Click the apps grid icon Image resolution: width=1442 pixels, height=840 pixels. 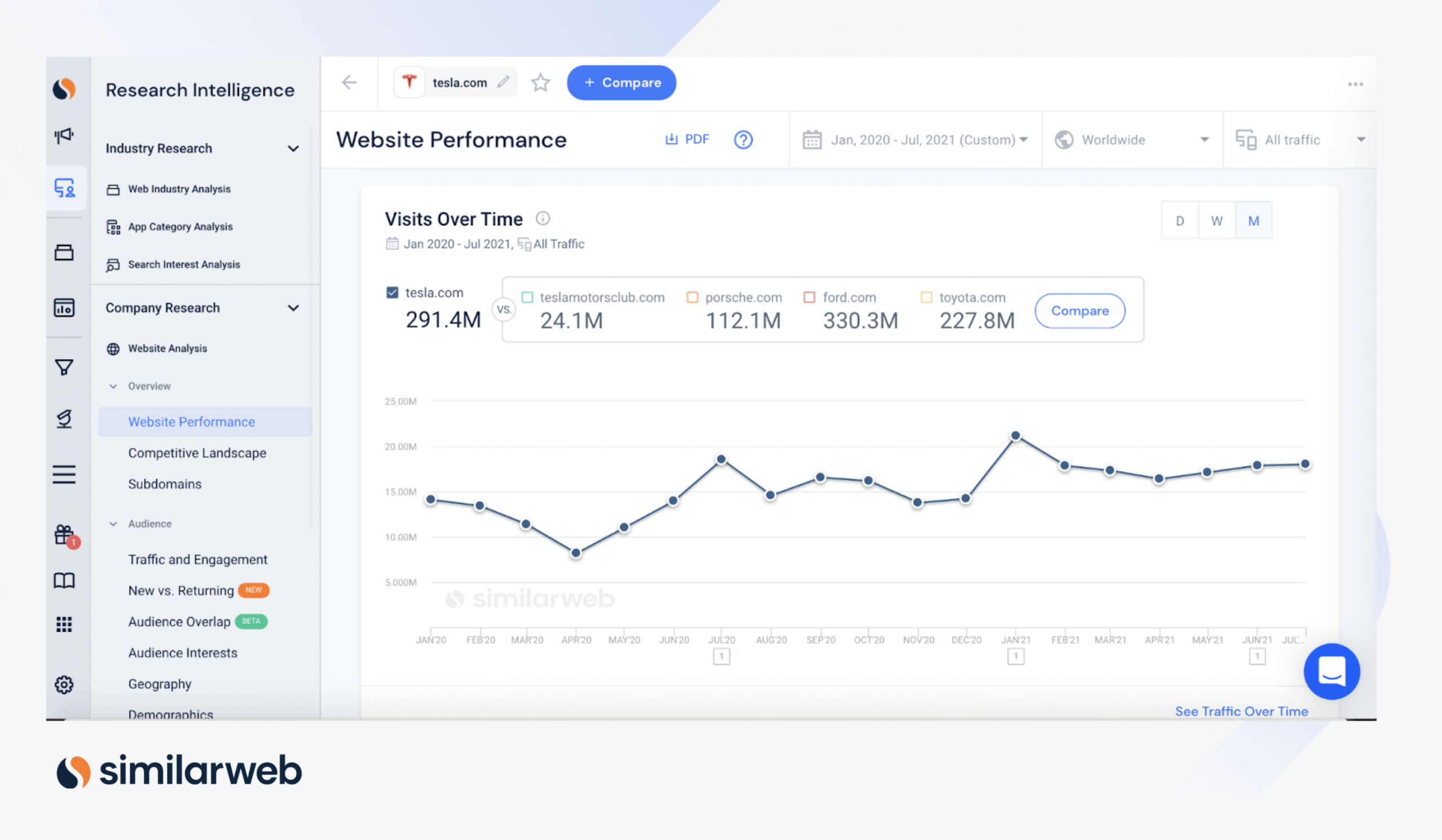coord(64,624)
